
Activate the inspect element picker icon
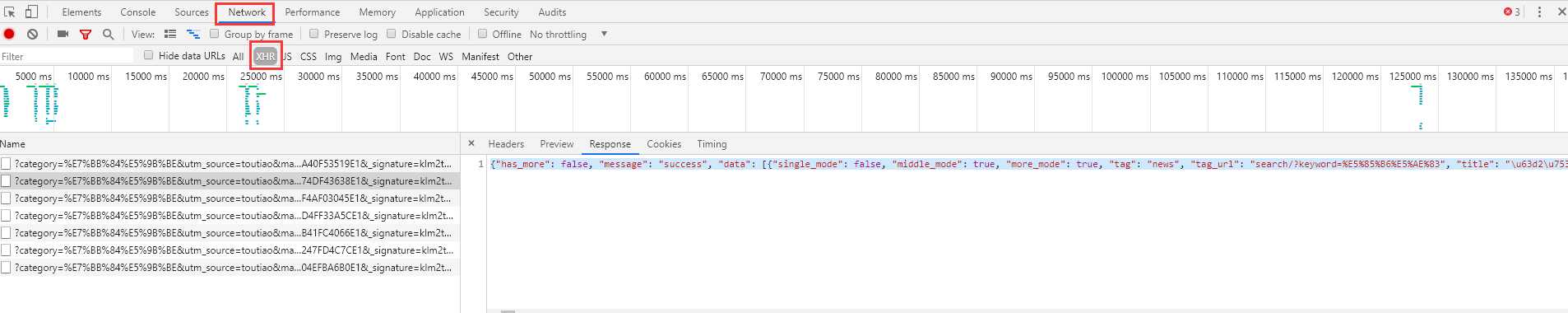click(x=10, y=12)
